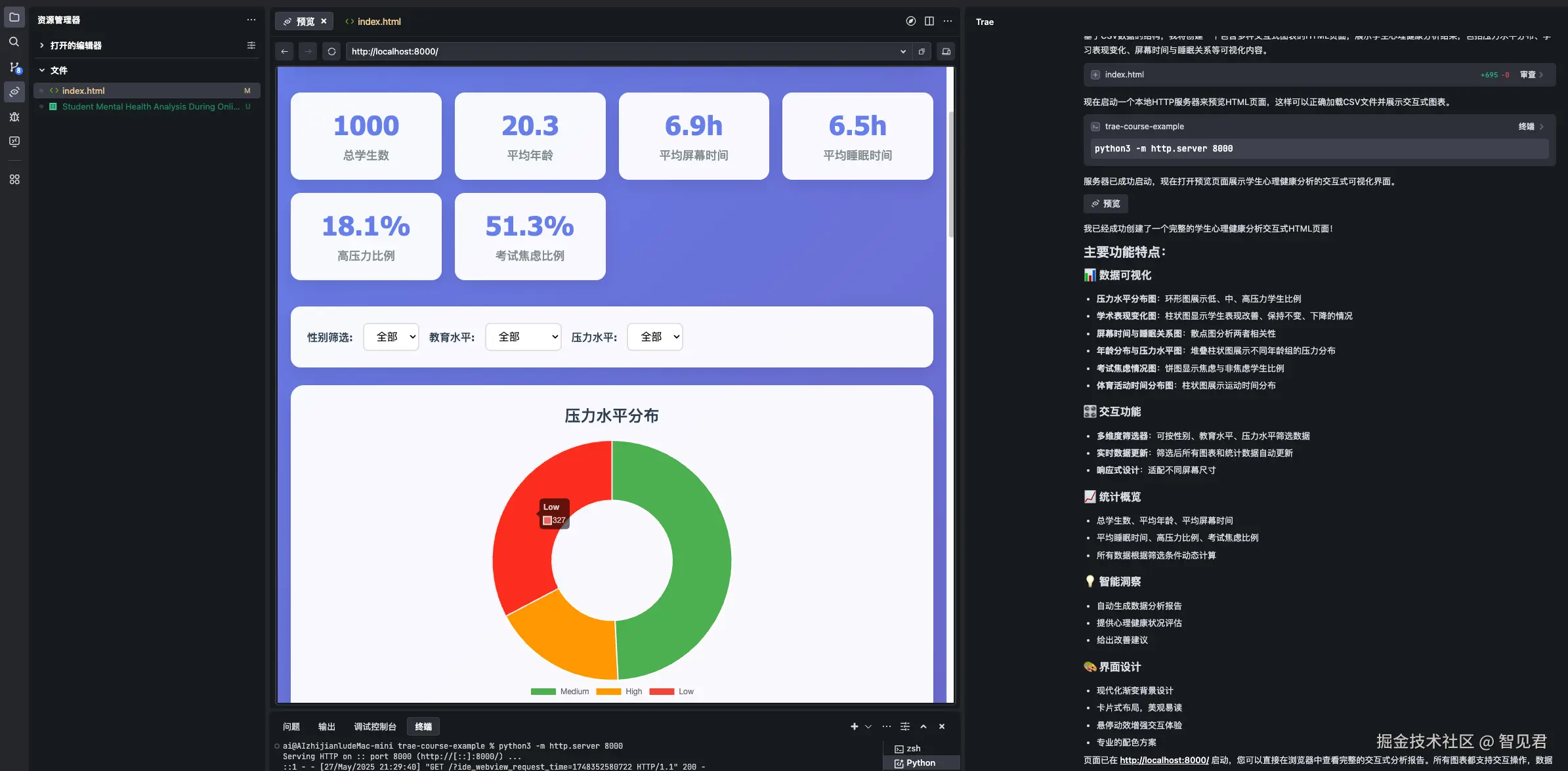This screenshot has height=771, width=1568.
Task: Toggle Low legend item in chart
Action: point(671,692)
